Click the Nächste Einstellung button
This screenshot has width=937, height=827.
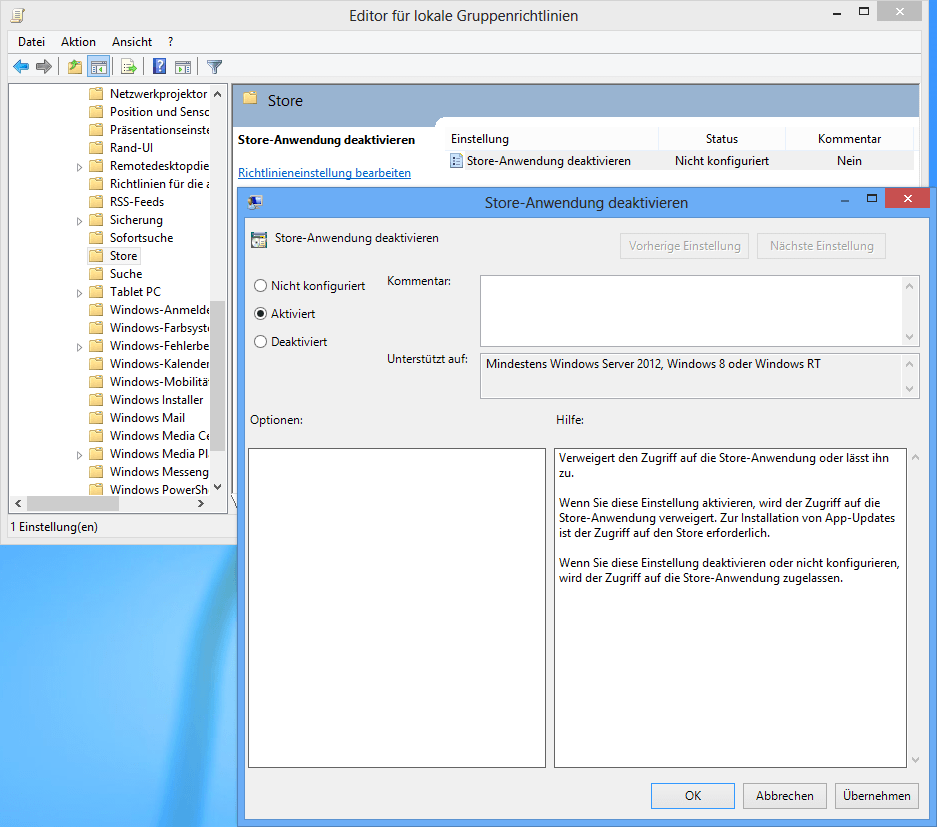pos(821,246)
